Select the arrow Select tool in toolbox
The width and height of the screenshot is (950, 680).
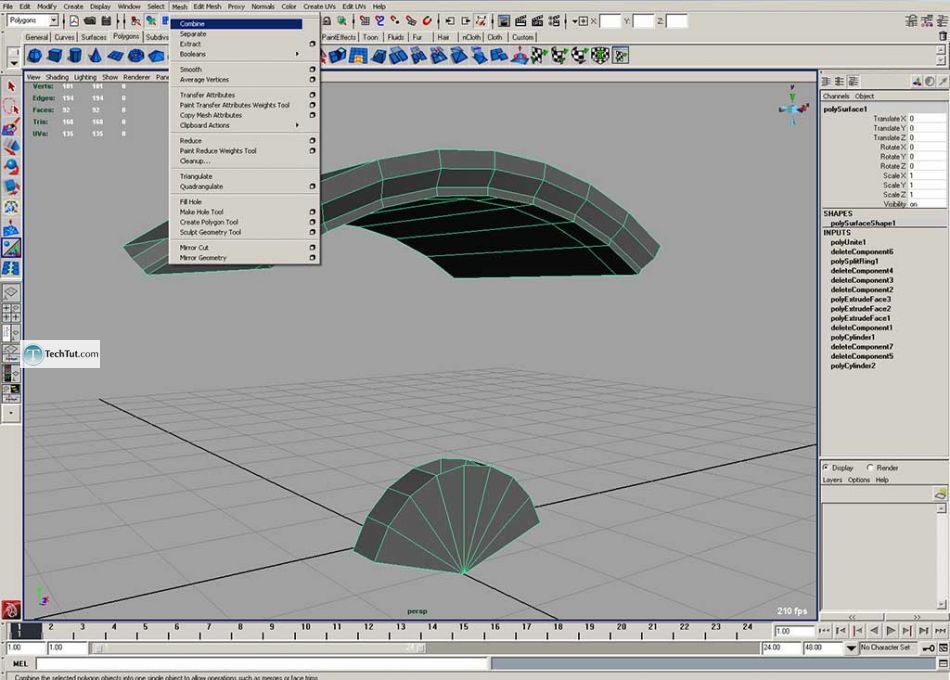(x=11, y=88)
